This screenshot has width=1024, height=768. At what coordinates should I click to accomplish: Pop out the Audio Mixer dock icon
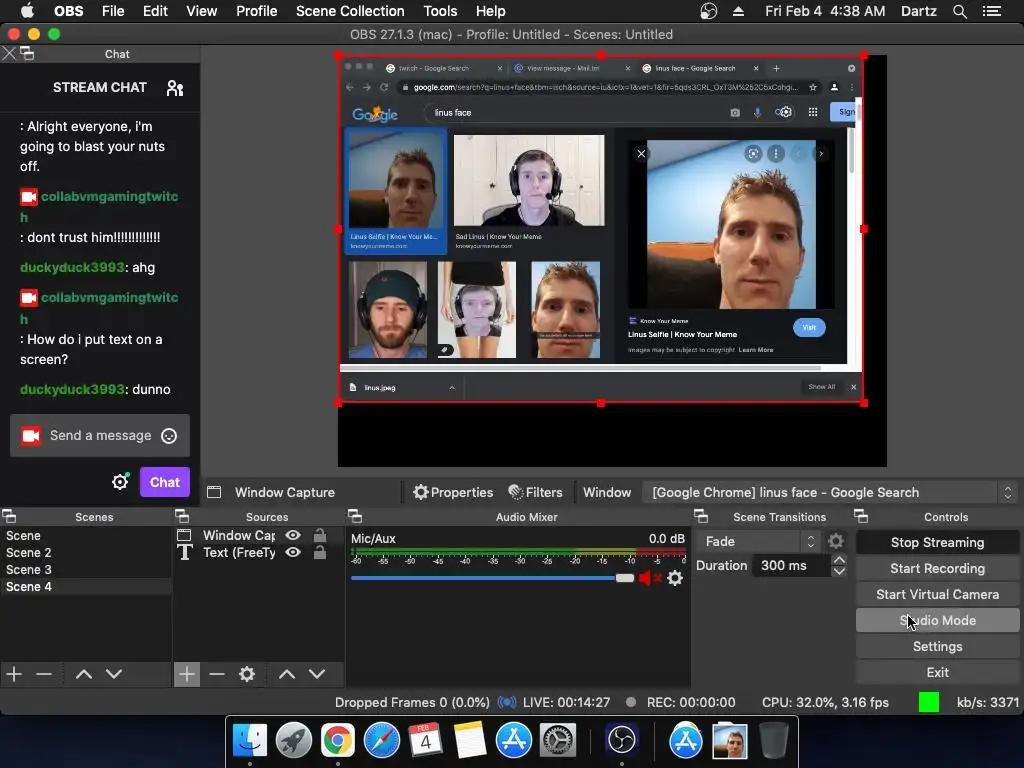tap(355, 517)
